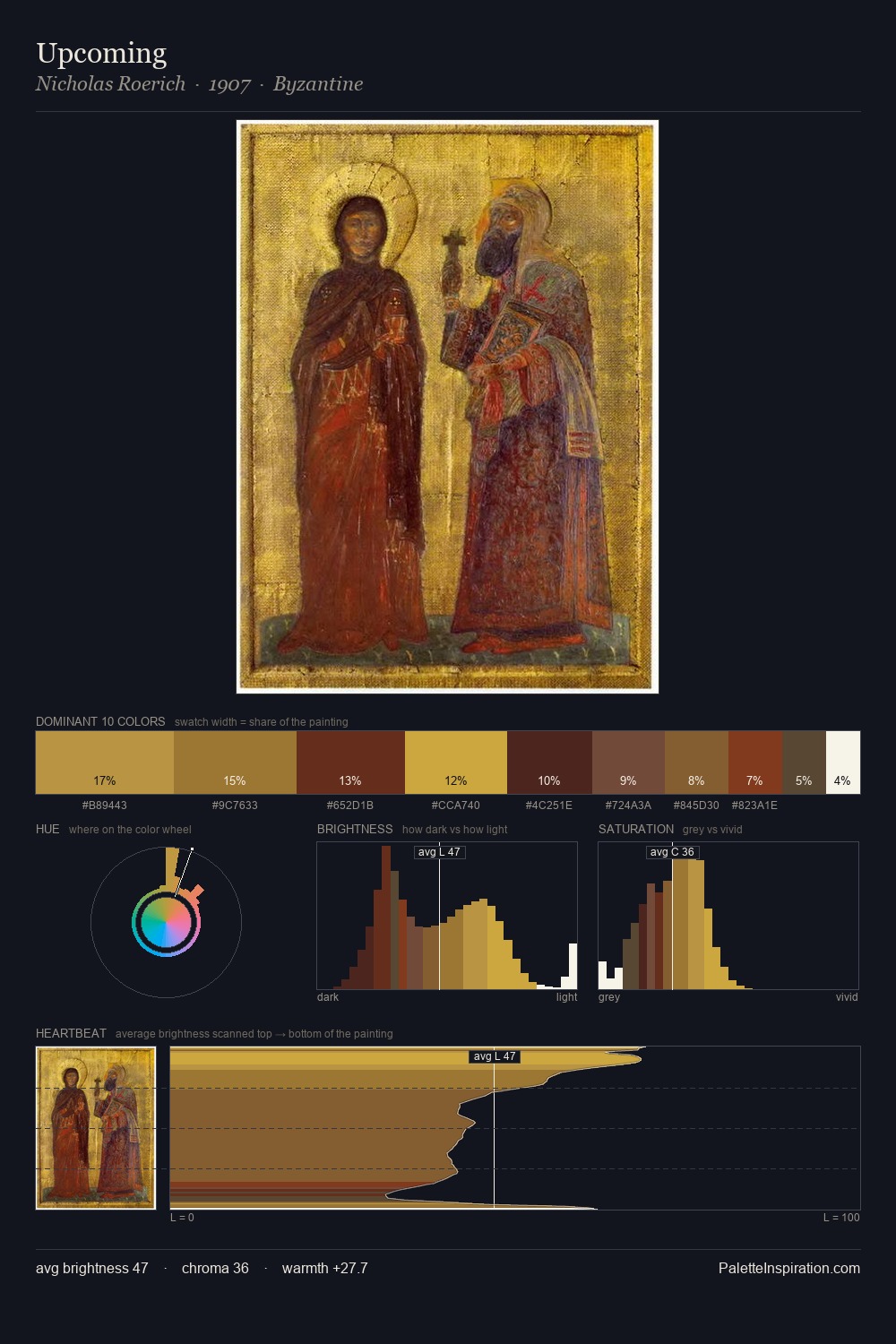896x1344 pixels.
Task: Click the 'grey' axis label under saturation
Action: [x=609, y=997]
